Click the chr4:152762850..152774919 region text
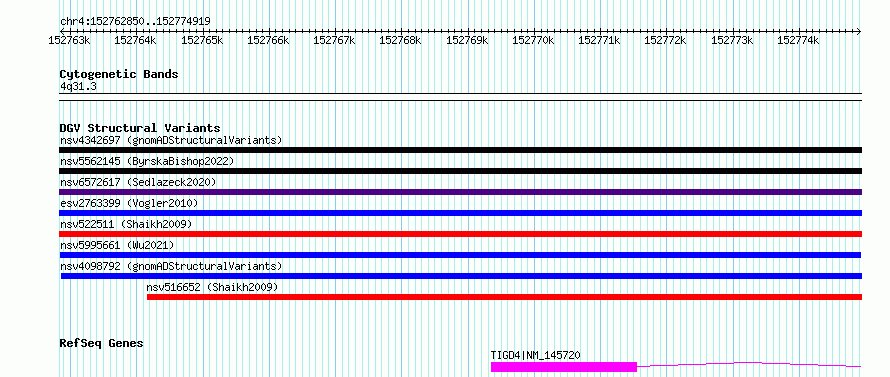Viewport: 890px width, 377px height. 135,21
